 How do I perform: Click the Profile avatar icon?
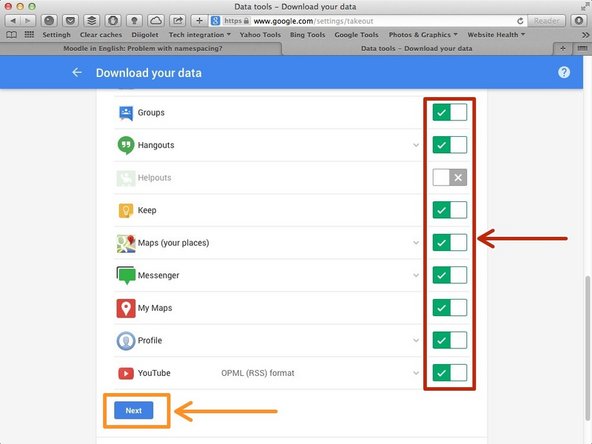126,341
